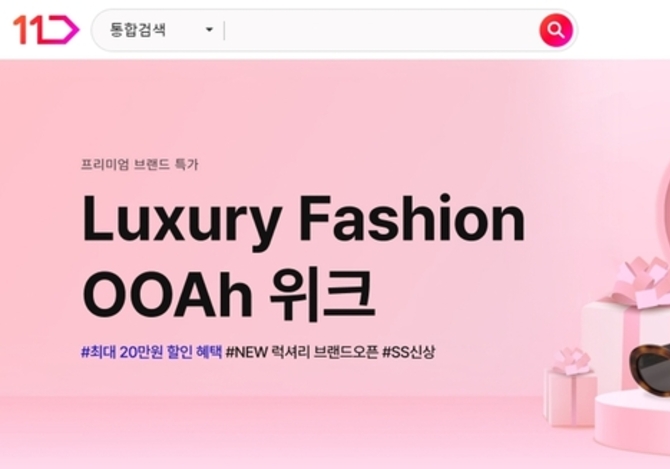Image resolution: width=670 pixels, height=469 pixels.
Task: Click the small arrow next to 통합검색
Action: pos(209,29)
